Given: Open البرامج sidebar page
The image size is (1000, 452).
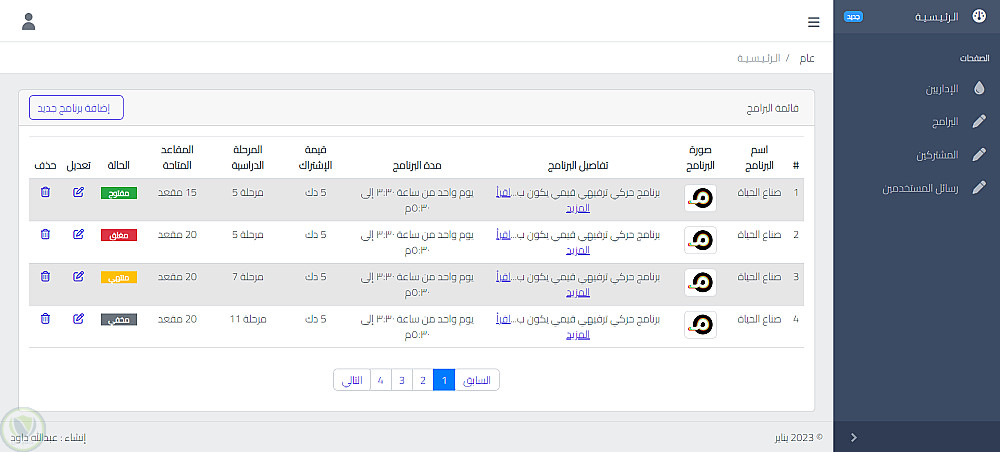Looking at the screenshot, I should pyautogui.click(x=939, y=122).
